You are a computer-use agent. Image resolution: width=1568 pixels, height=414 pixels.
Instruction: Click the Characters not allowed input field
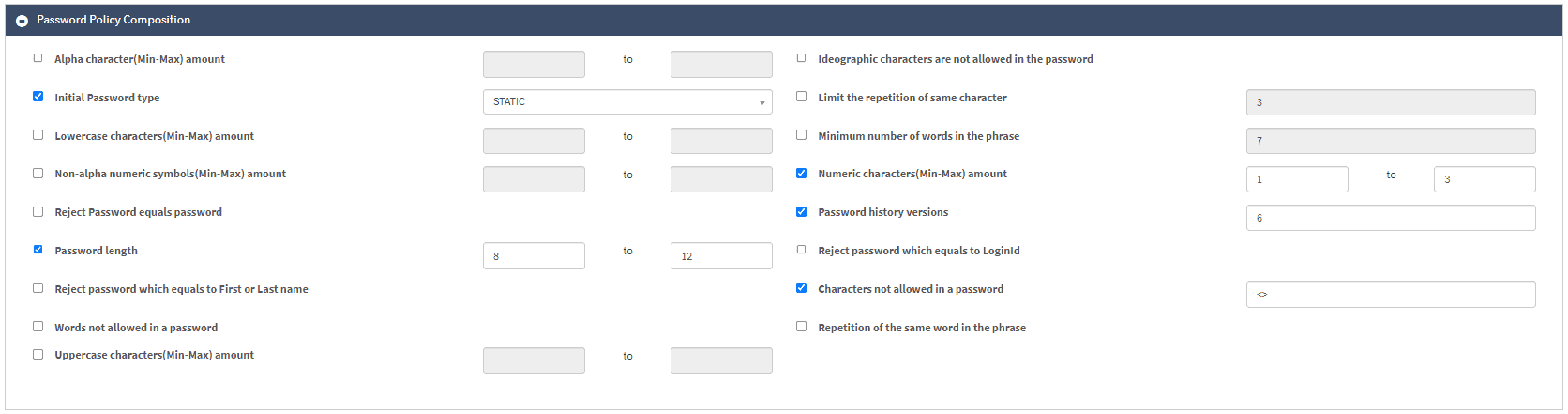(x=1390, y=294)
